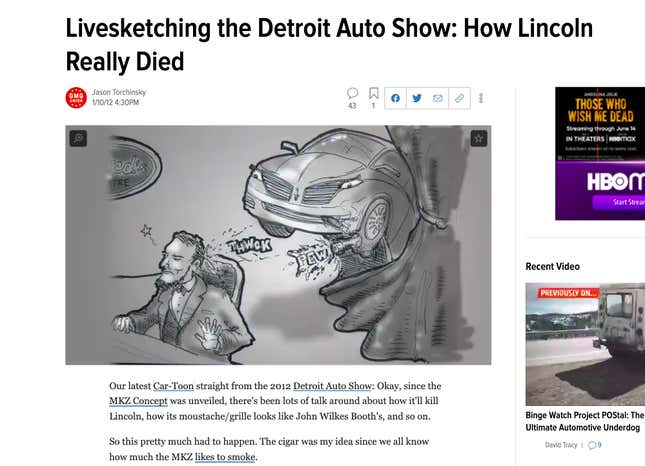Play the Project POStal video thumbnail
Image resolution: width=645 pixels, height=466 pixels.
coord(585,344)
